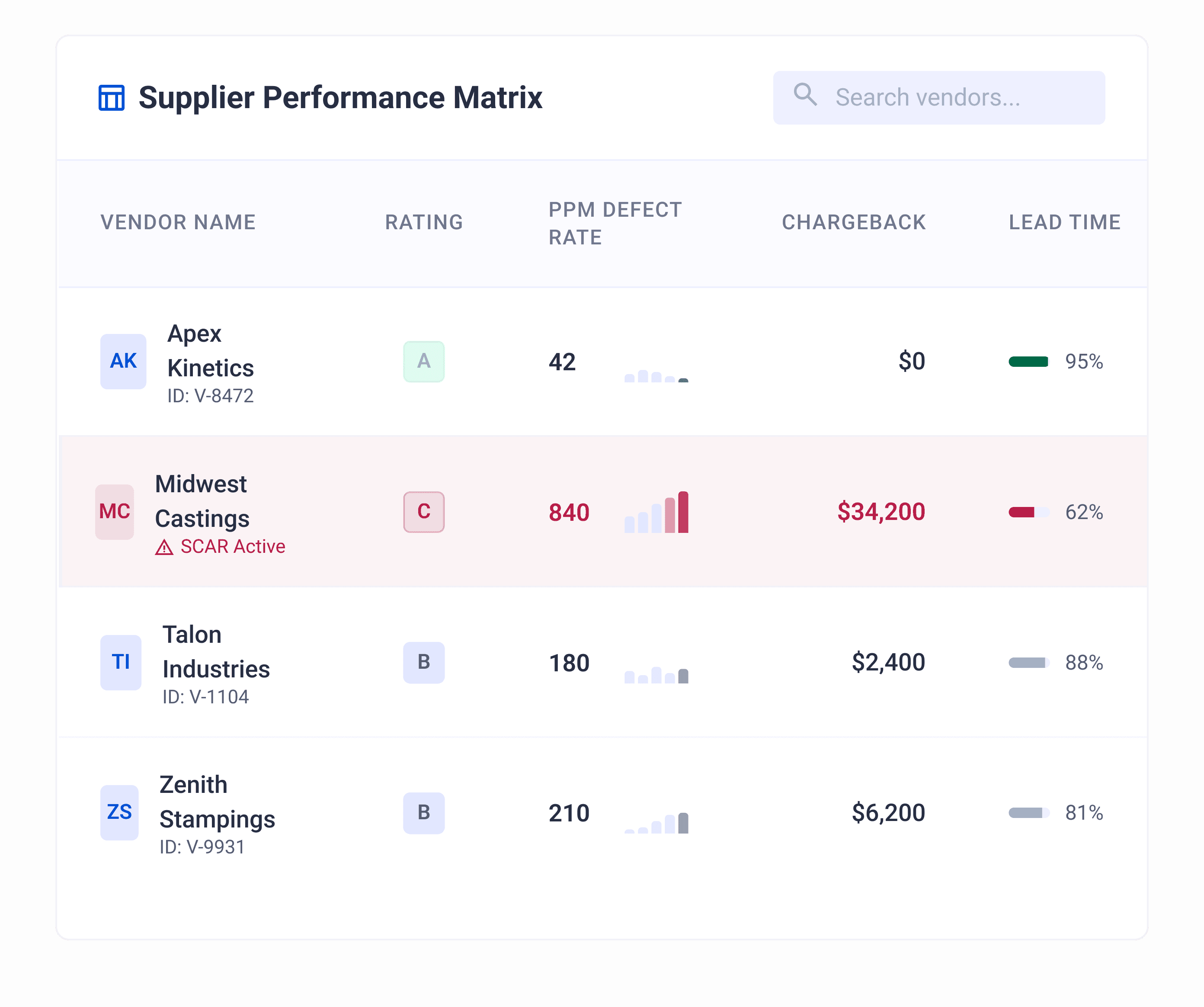Sort by the CHARGEBACK column header
Image resolution: width=1204 pixels, height=1007 pixels.
click(x=854, y=222)
